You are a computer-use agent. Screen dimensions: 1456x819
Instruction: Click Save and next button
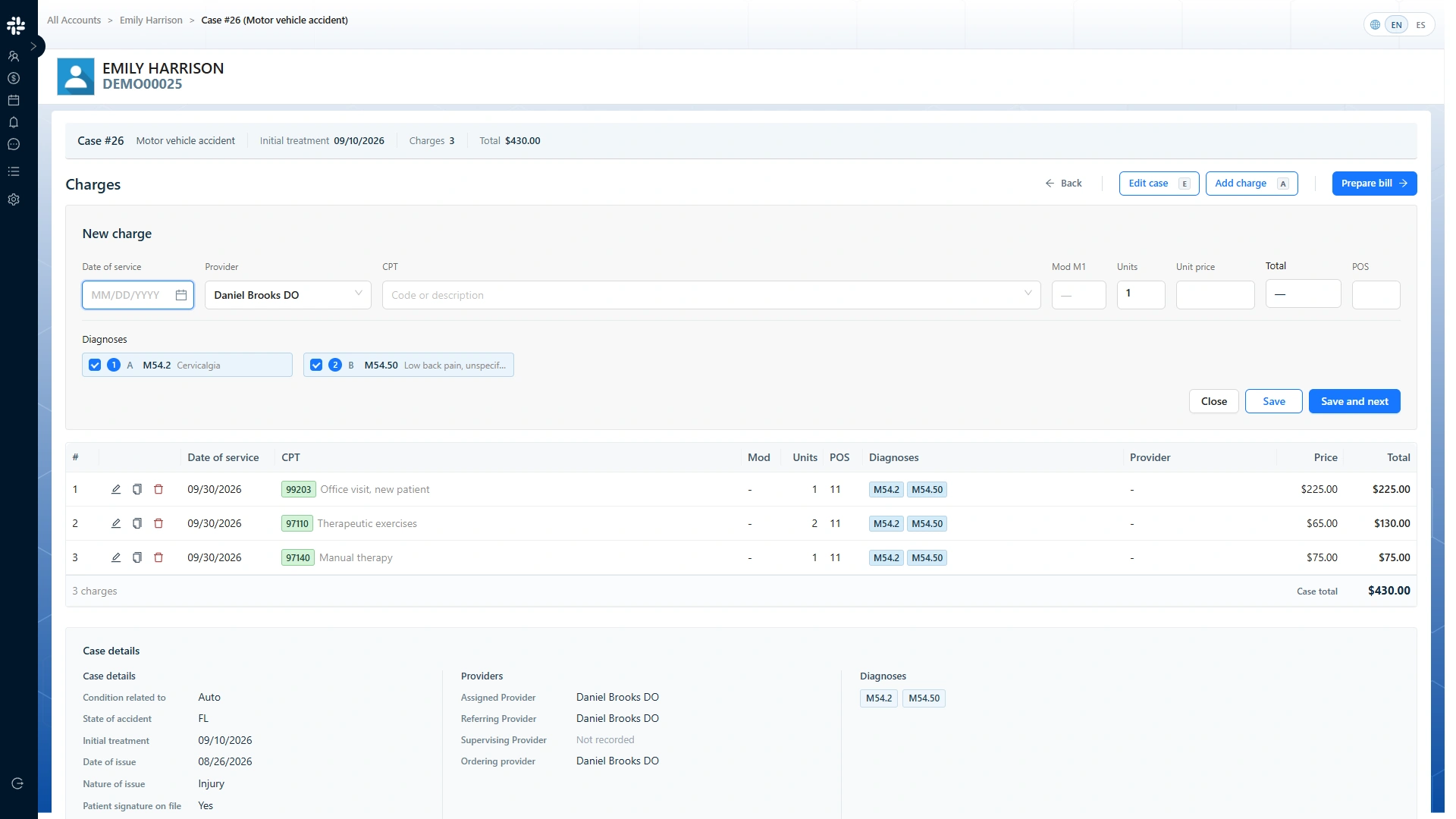(1354, 401)
